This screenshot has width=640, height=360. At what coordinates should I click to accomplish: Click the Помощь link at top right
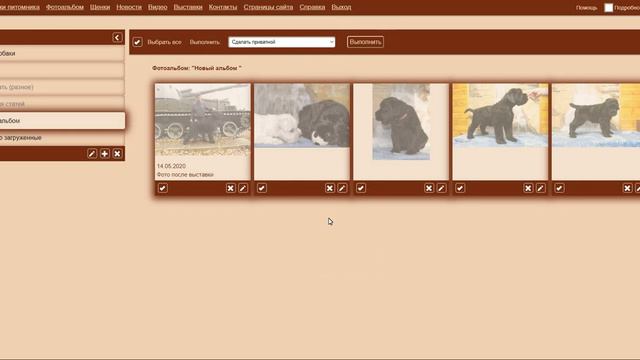(x=587, y=8)
